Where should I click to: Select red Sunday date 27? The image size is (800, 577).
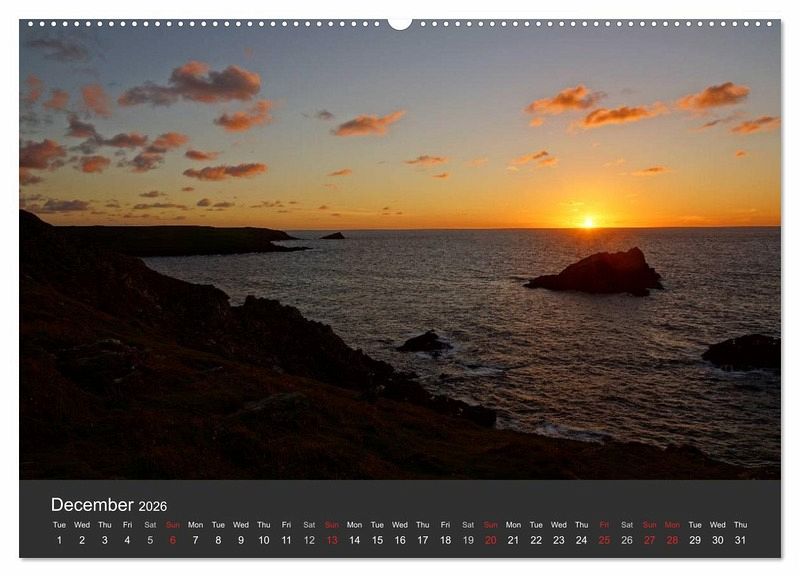click(x=649, y=540)
